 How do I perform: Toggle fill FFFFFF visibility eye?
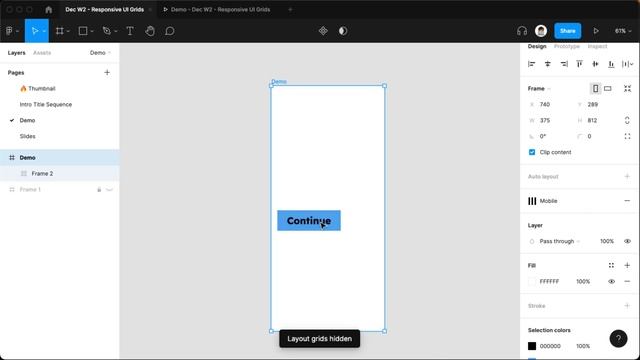tap(611, 281)
